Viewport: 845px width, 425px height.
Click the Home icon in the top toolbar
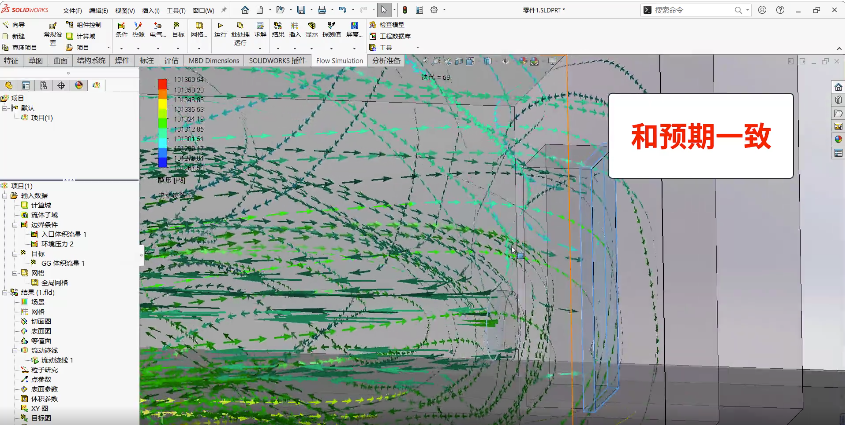(245, 10)
